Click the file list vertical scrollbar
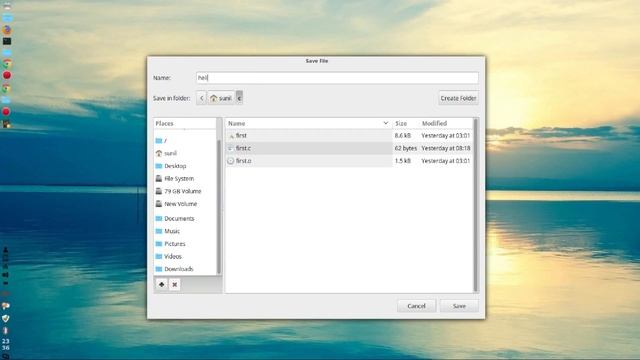Viewport: 640px width, 360px height. click(x=476, y=205)
